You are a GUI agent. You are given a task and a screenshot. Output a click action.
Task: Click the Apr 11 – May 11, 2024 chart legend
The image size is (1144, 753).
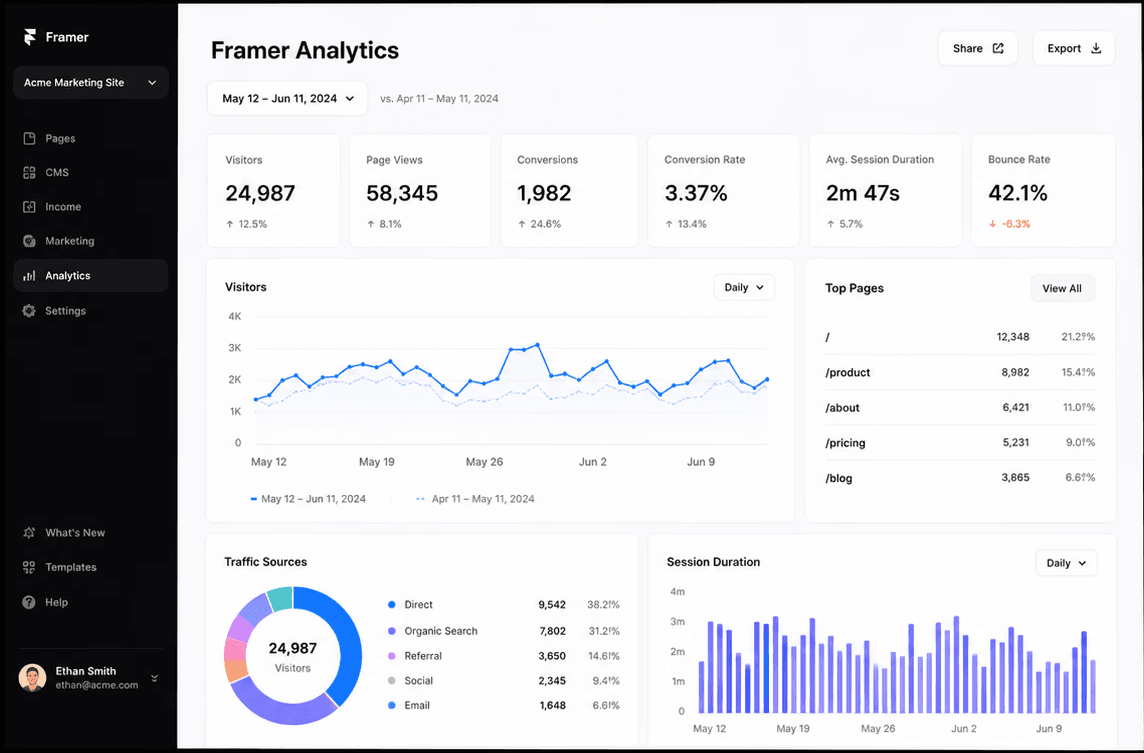pos(475,499)
